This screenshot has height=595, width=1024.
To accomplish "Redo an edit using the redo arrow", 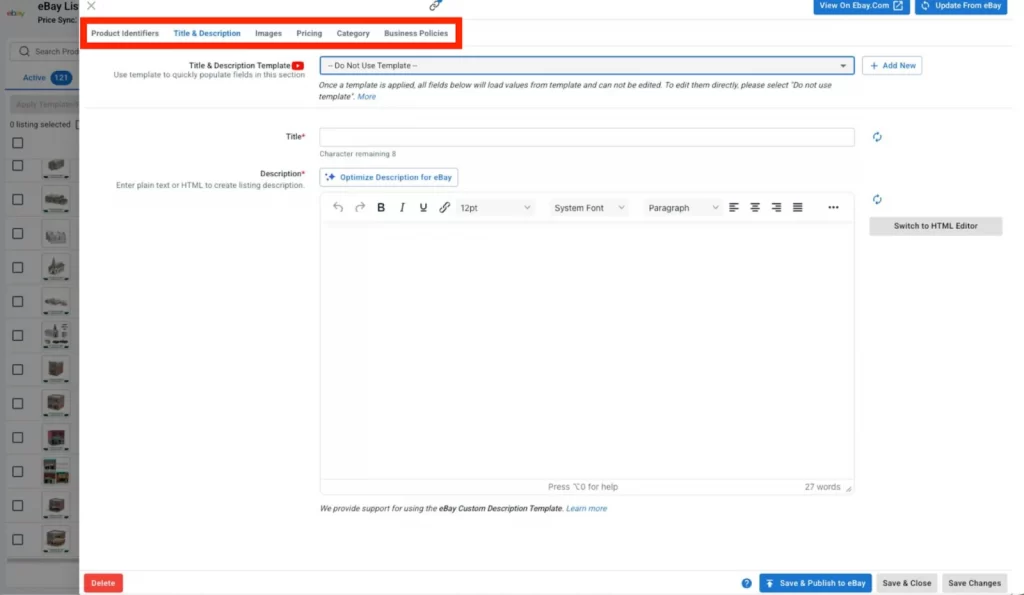I will (359, 207).
